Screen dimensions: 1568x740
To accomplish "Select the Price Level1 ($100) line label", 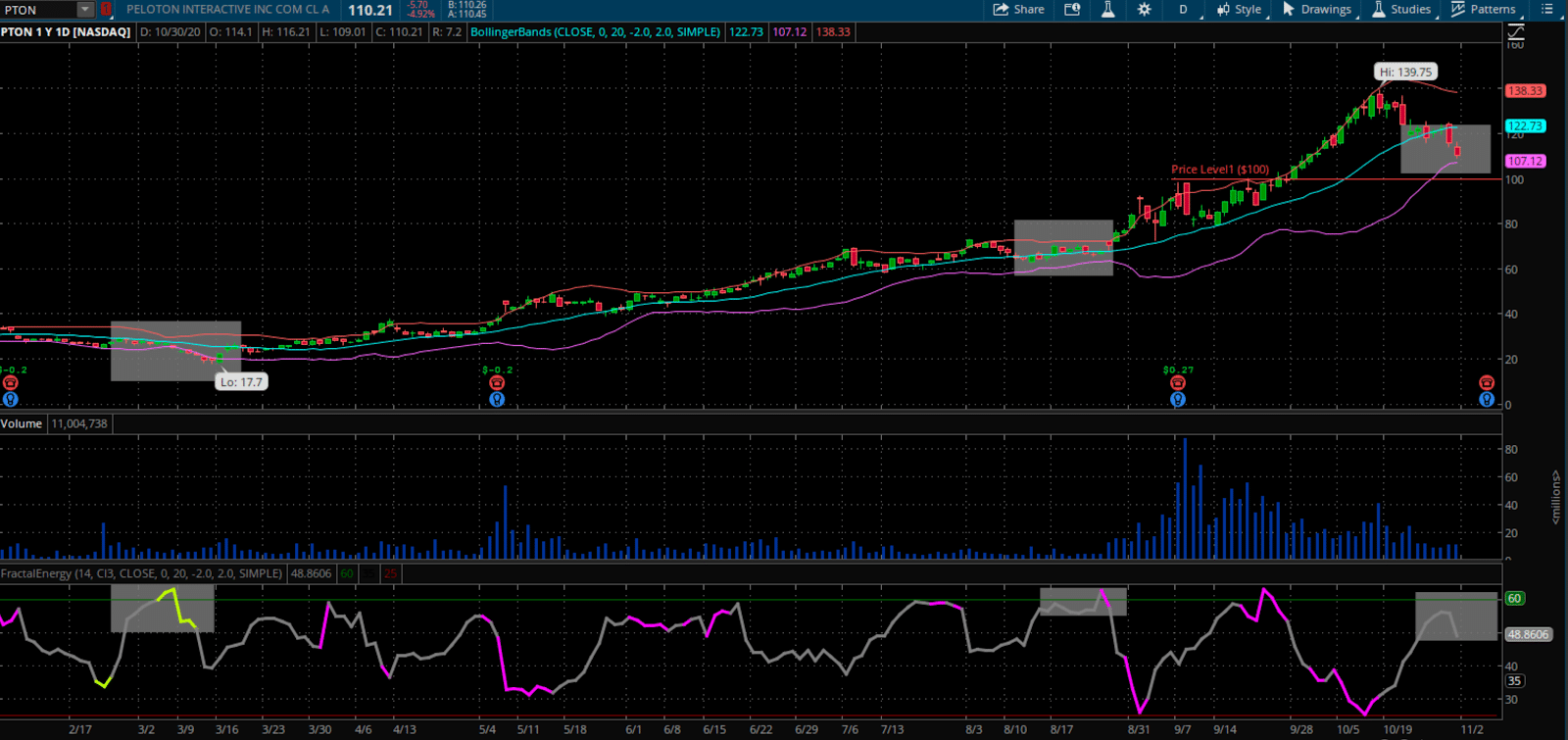I will [x=1220, y=170].
